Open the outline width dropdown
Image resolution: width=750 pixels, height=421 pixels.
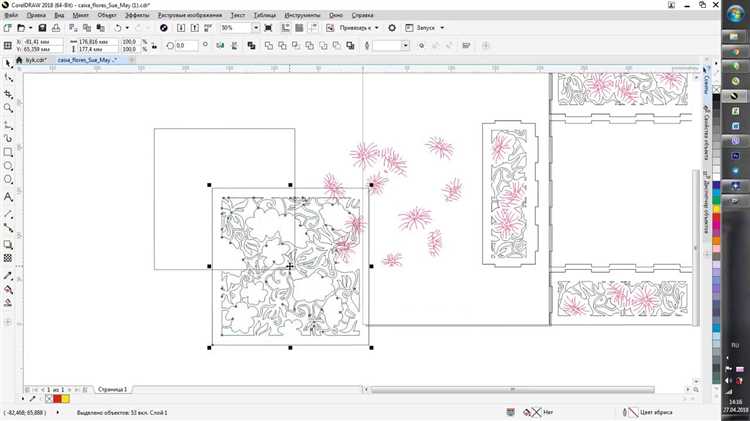pos(405,46)
